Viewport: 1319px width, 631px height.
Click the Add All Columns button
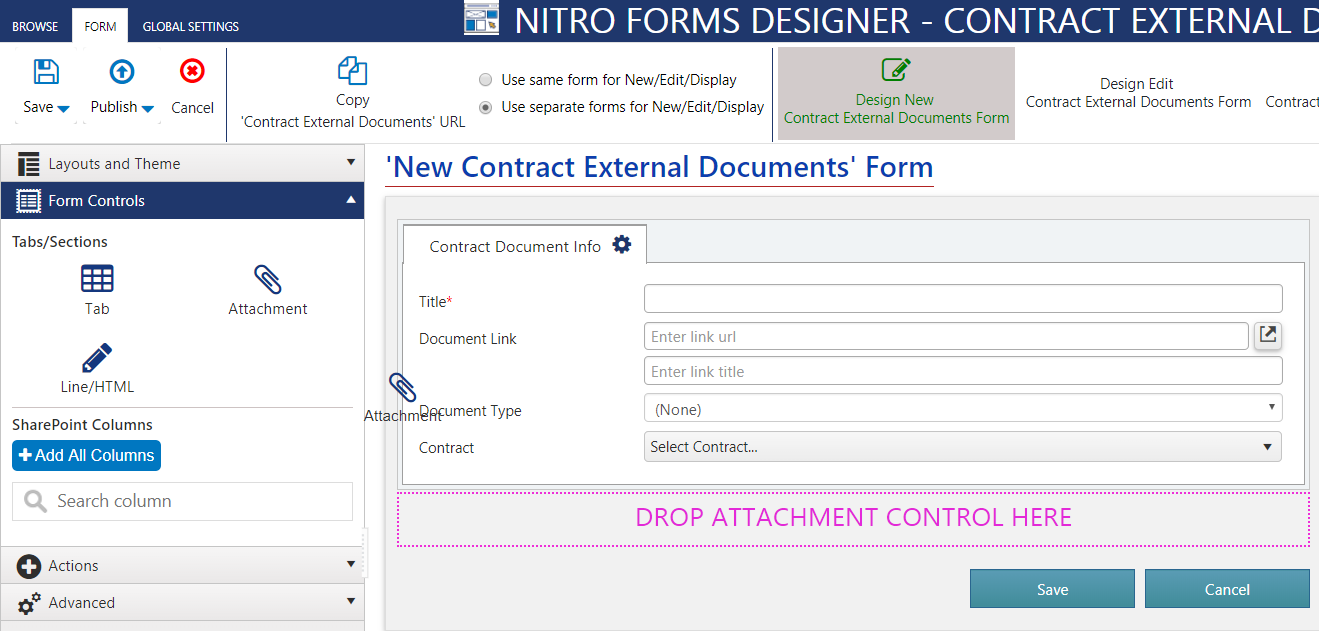click(86, 455)
